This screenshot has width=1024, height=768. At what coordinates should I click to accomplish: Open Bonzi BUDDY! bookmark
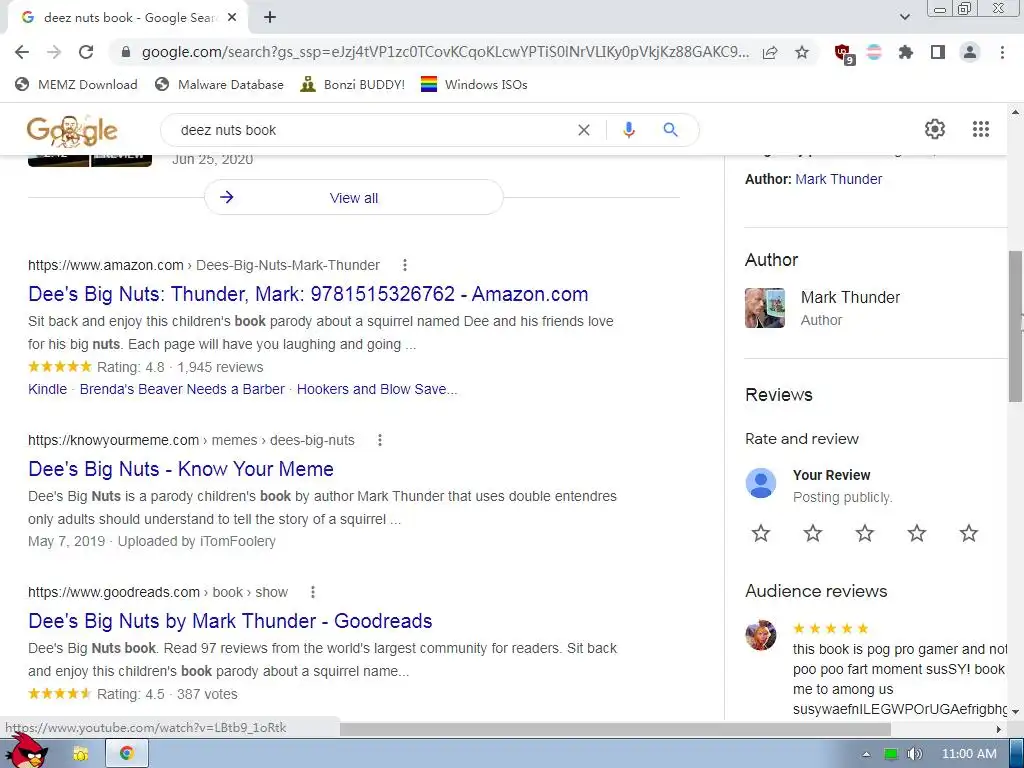(353, 84)
